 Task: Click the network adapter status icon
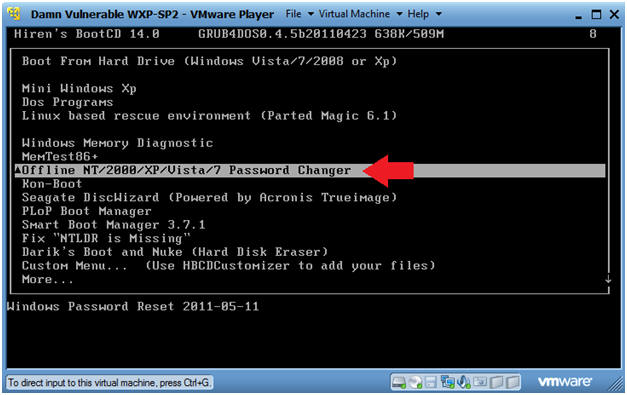447,383
